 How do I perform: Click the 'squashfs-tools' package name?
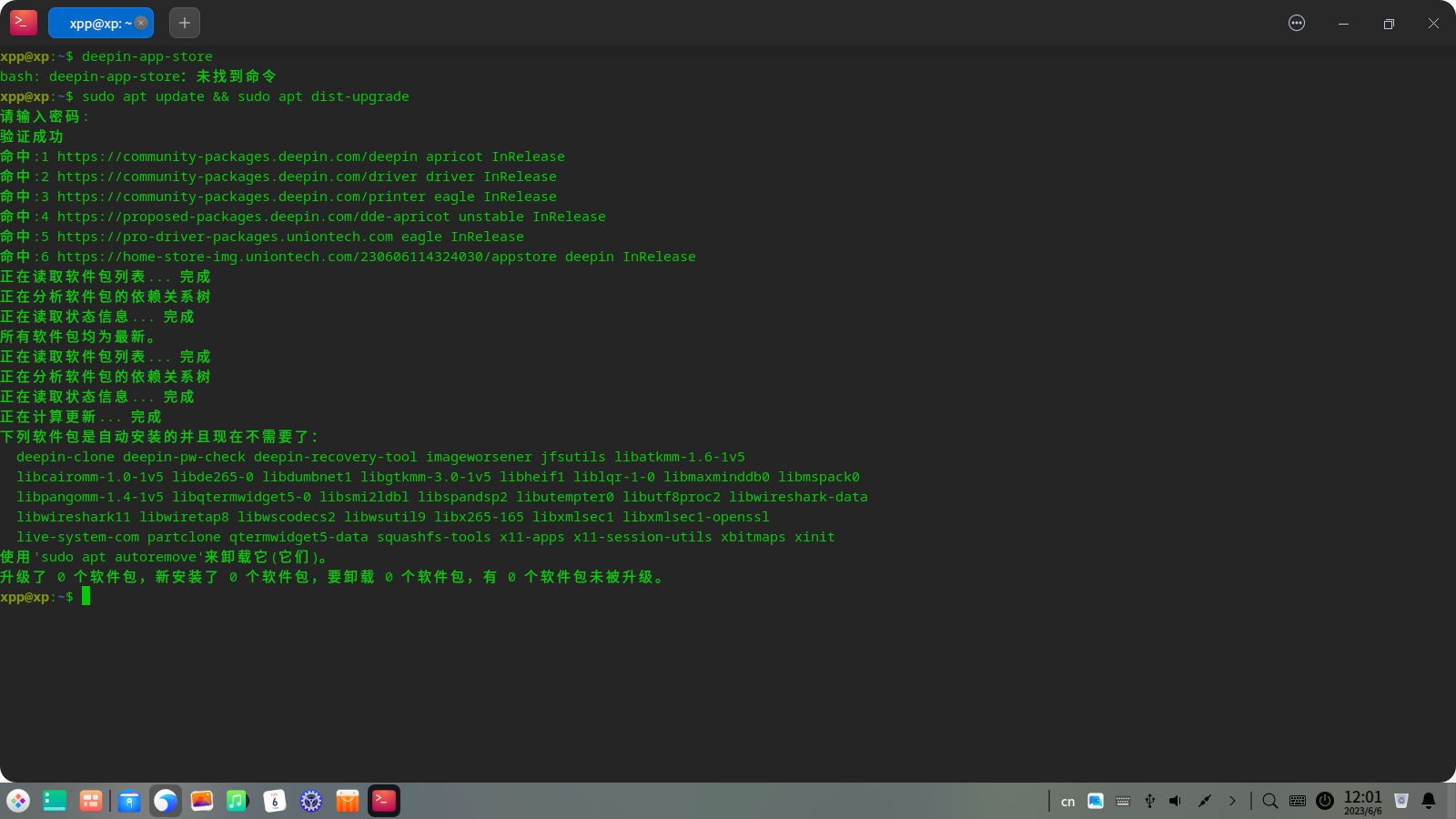434,537
